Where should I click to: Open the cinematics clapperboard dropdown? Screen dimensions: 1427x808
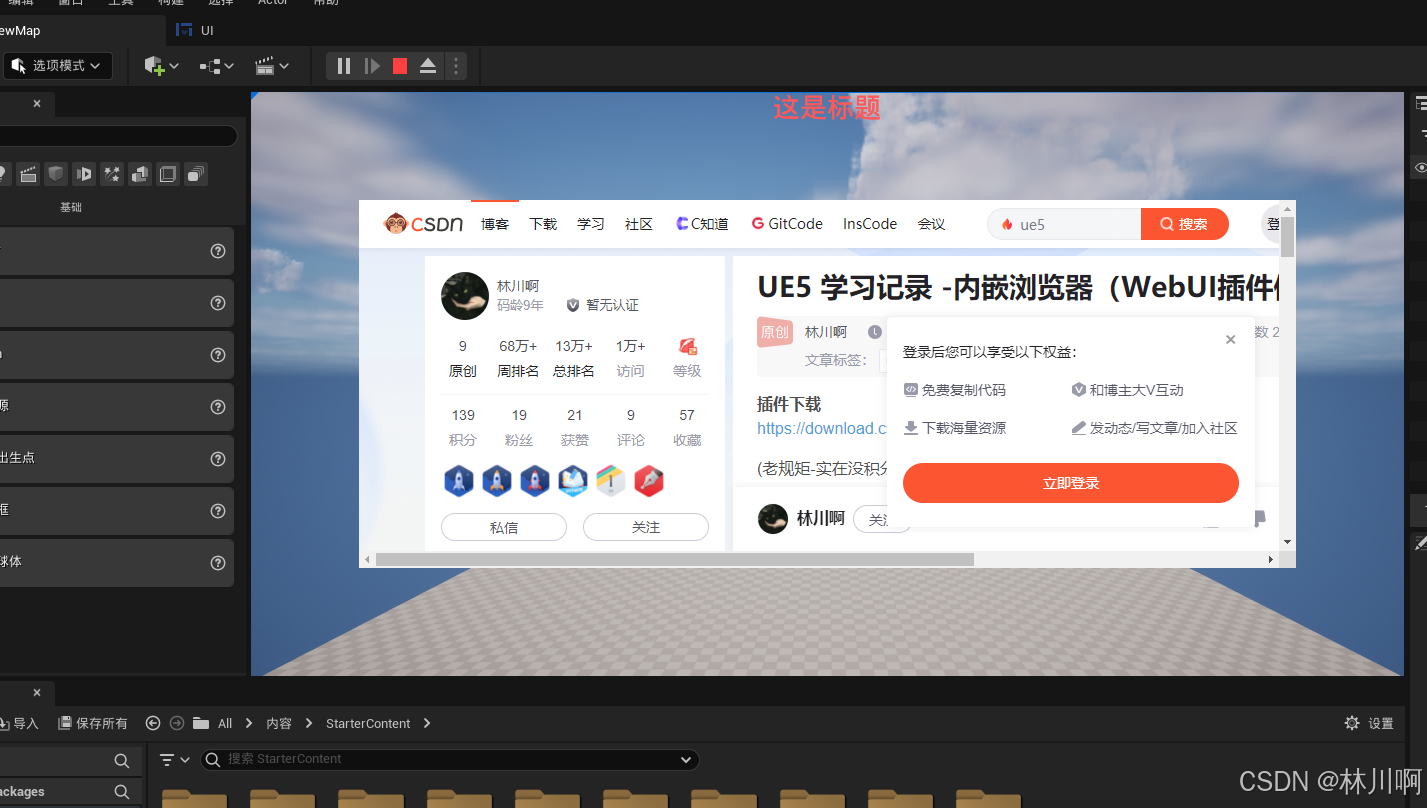click(272, 66)
